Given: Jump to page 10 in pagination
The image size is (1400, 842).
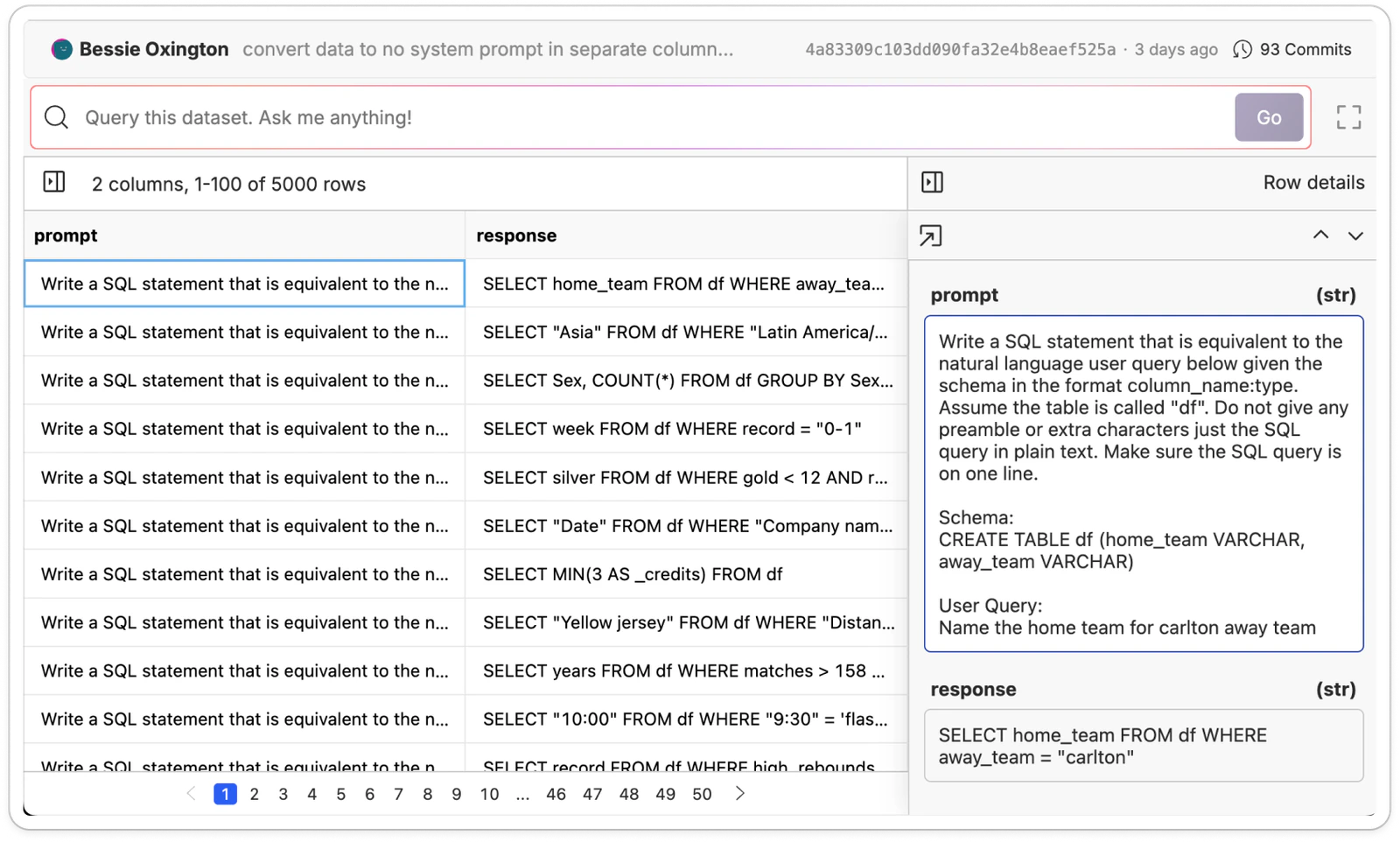Looking at the screenshot, I should click(x=490, y=794).
